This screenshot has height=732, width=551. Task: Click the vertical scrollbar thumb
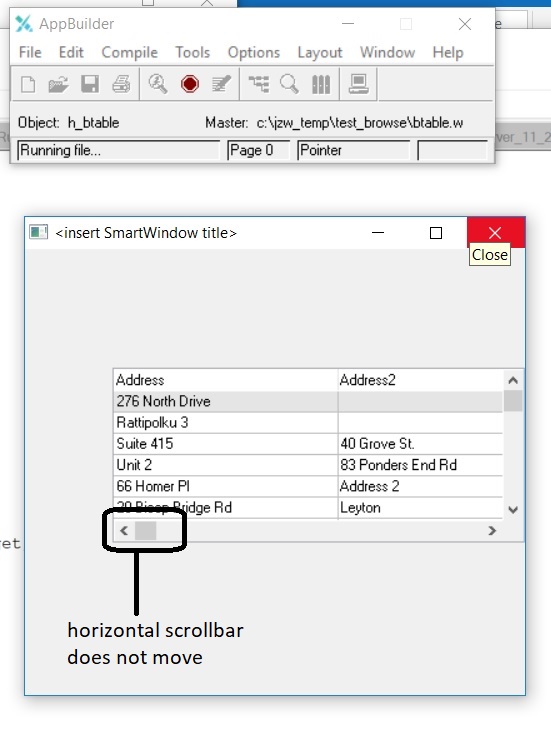click(x=513, y=401)
